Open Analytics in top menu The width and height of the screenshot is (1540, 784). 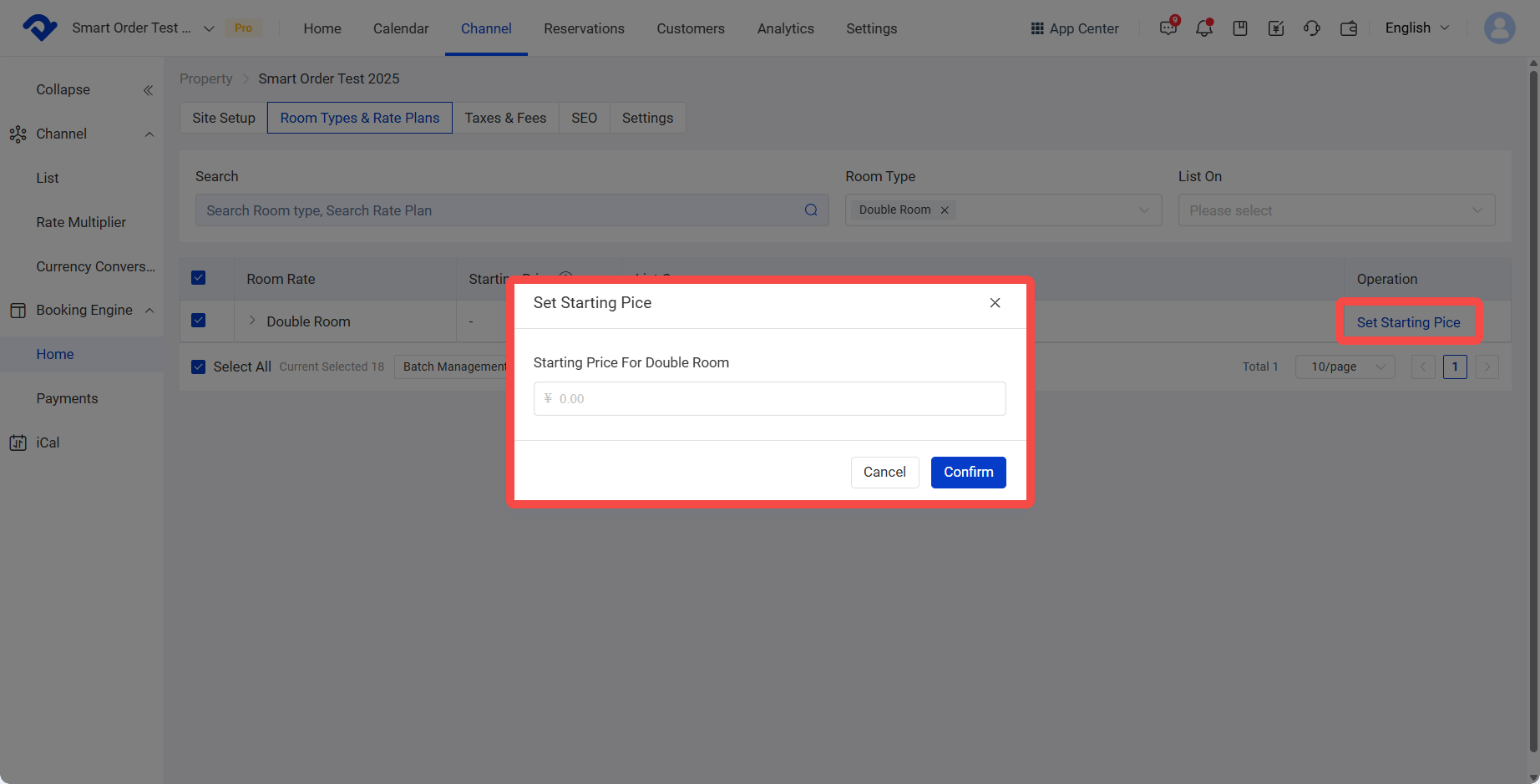[x=786, y=28]
